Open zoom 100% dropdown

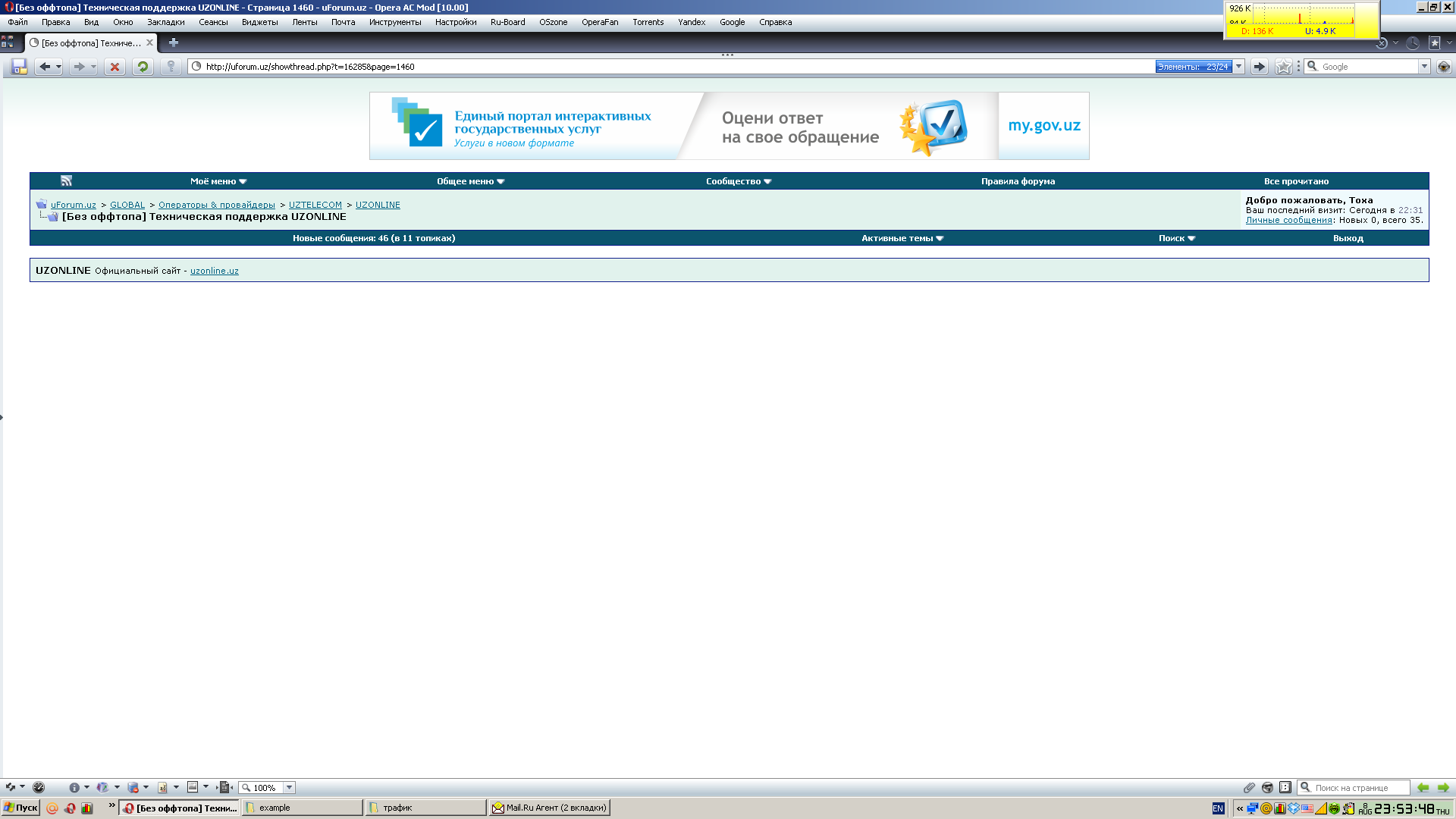coord(289,787)
